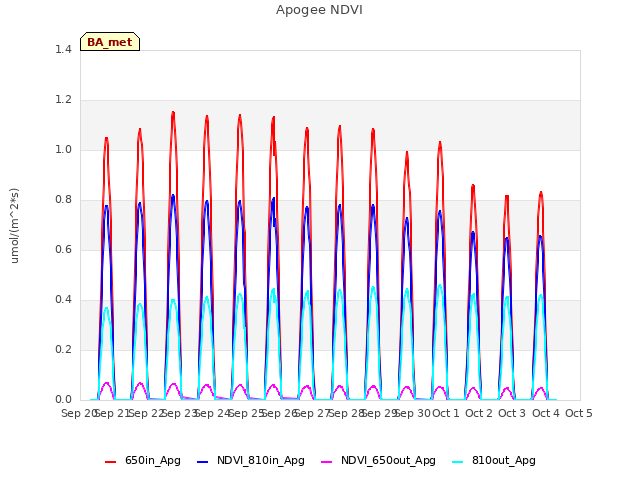Click the Sep 30 x-axis label
Image resolution: width=640 pixels, height=480 pixels.
click(x=413, y=413)
